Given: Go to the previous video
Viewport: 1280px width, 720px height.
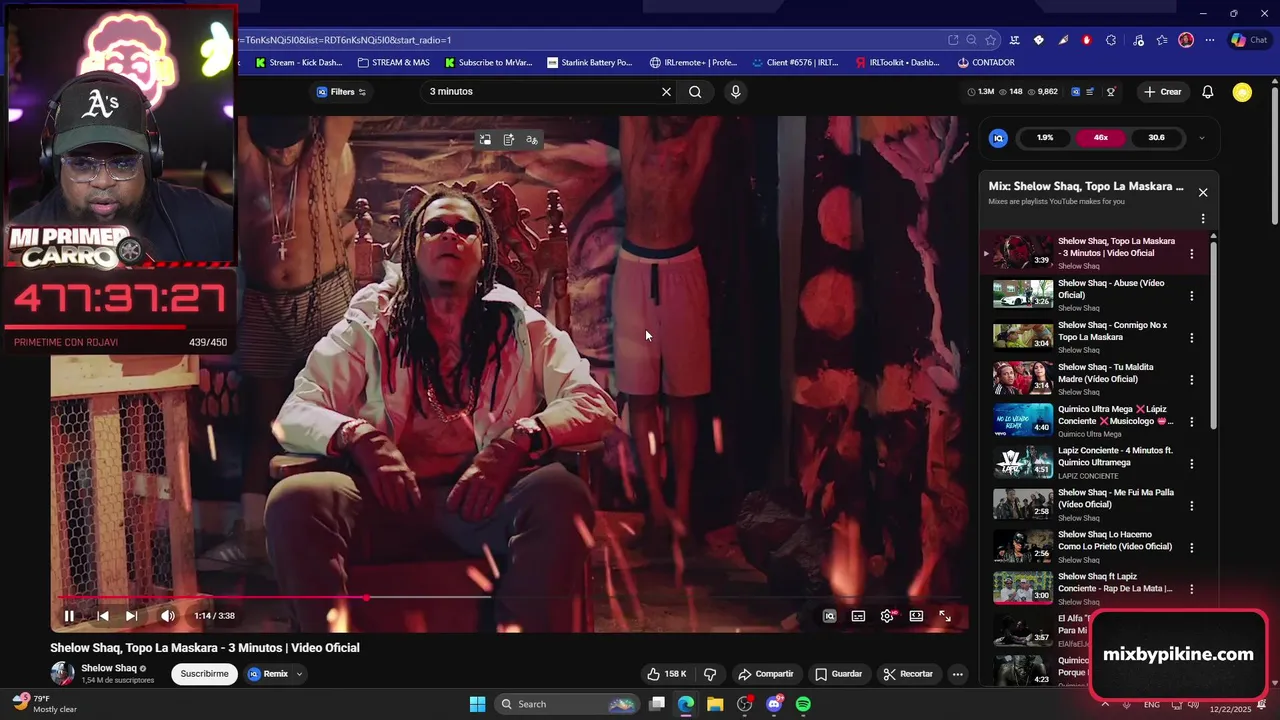Looking at the screenshot, I should [102, 616].
